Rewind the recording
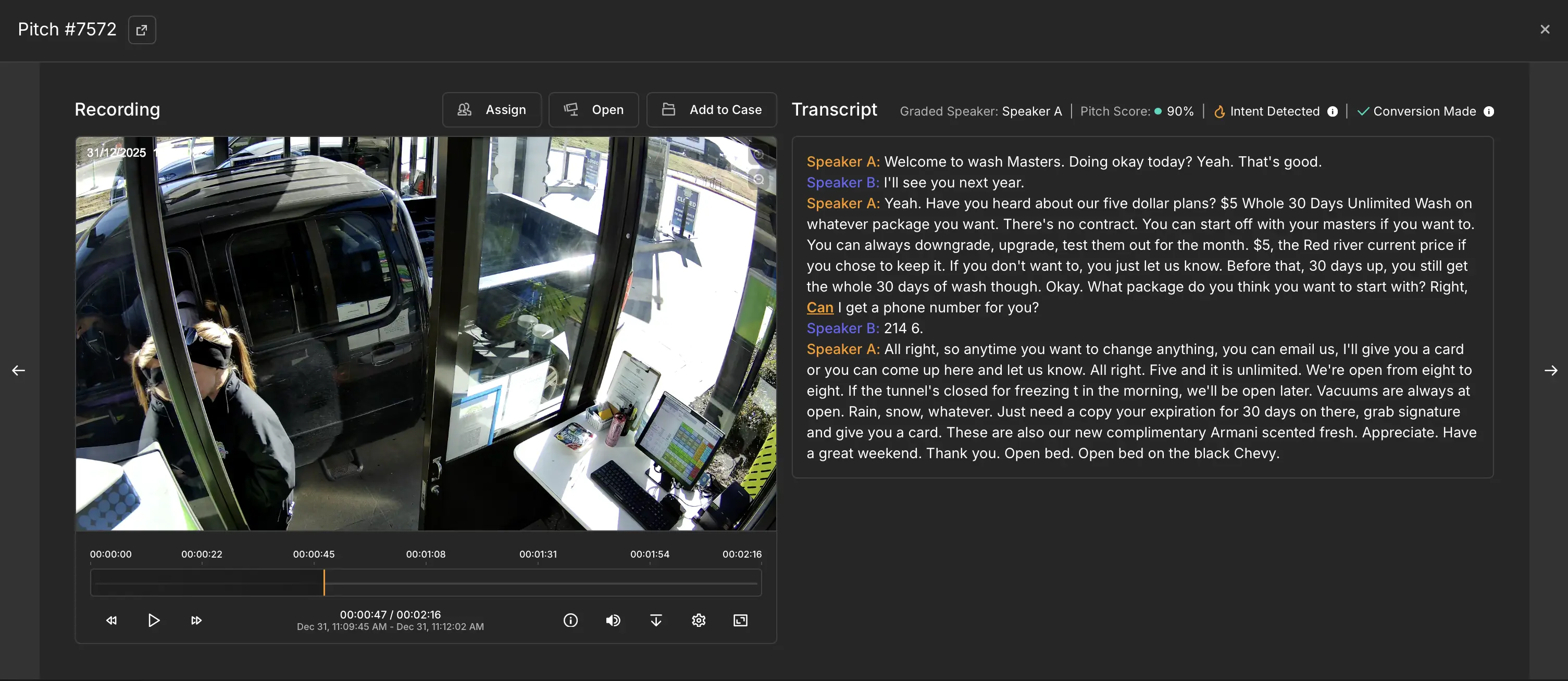The image size is (1568, 681). click(x=111, y=620)
